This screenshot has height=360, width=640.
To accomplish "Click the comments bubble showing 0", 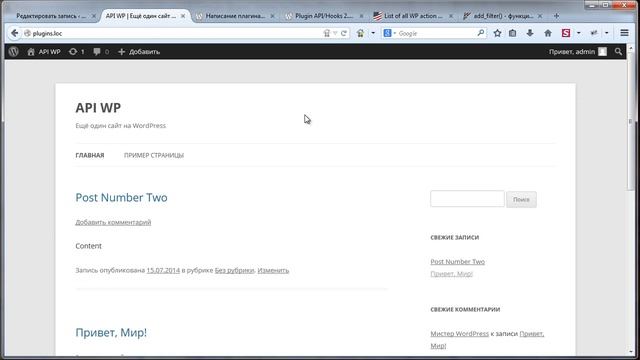I will coord(101,51).
